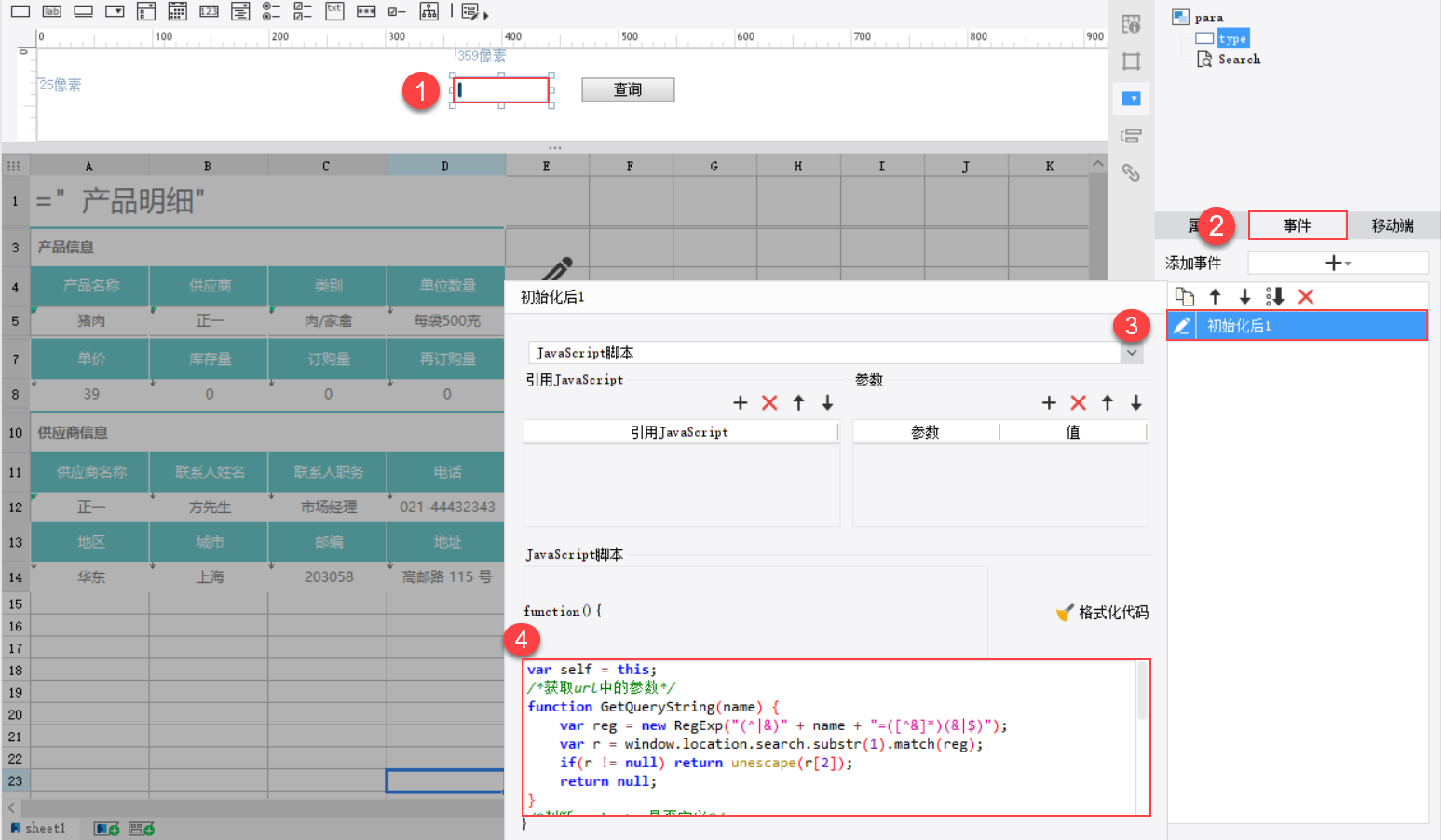The image size is (1441, 840).
Task: Move referenced JavaScript entry up
Action: point(798,402)
